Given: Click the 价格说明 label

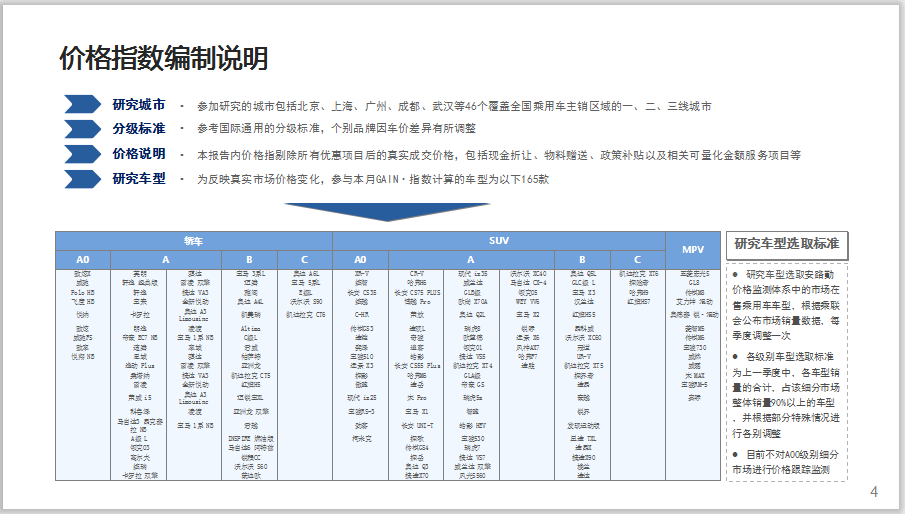Looking at the screenshot, I should (x=138, y=154).
